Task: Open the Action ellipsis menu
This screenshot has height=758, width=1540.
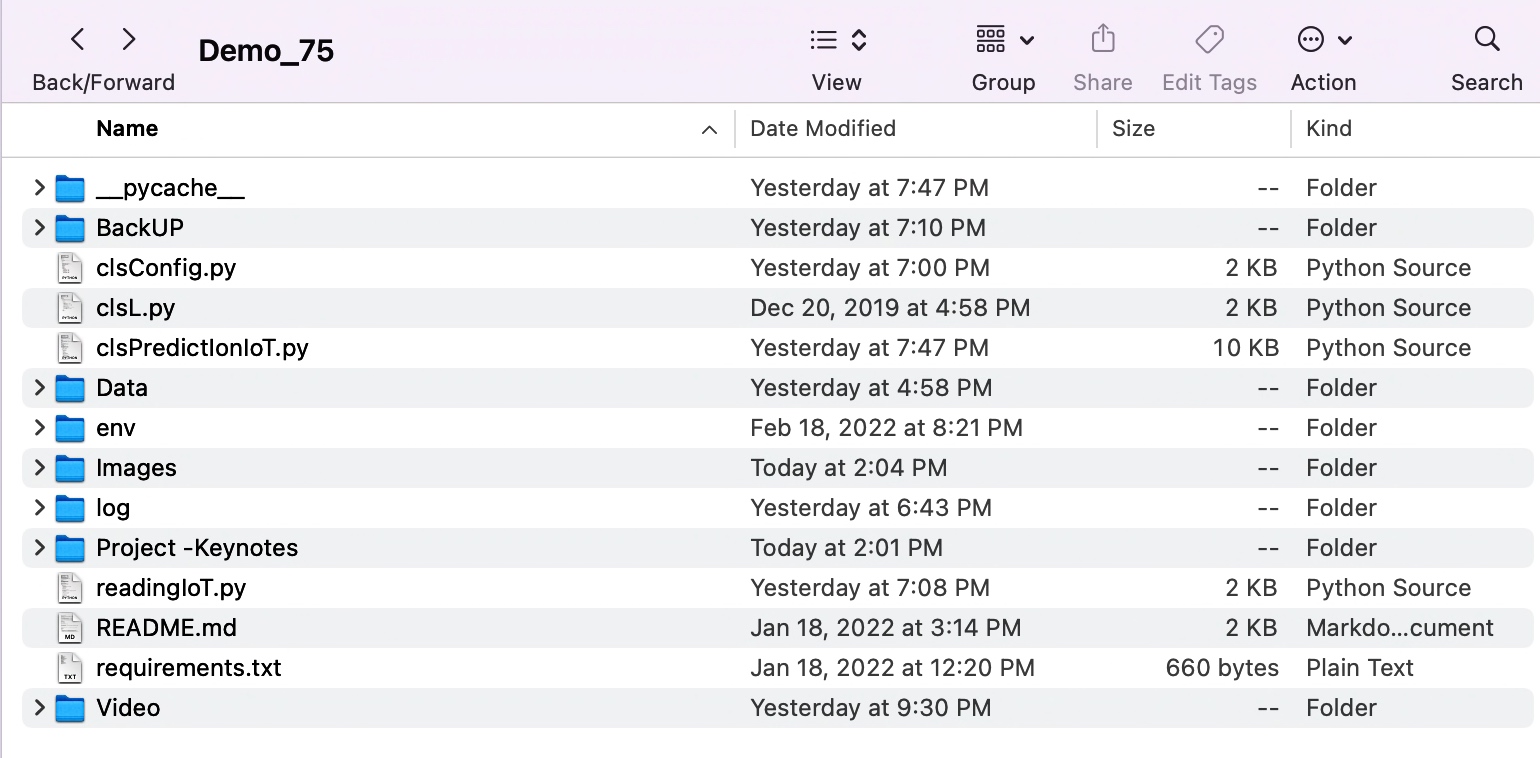Action: click(1322, 40)
